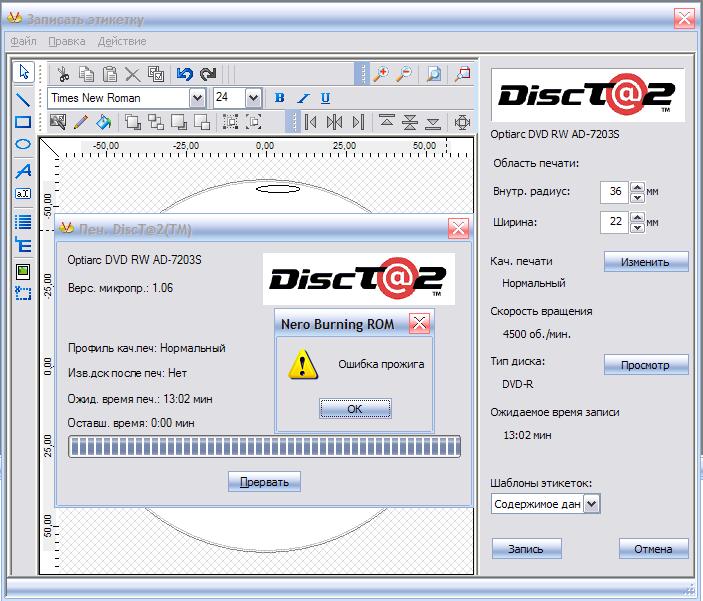703x601 pixels.
Task: Click the zoom in magnifier
Action: pos(381,73)
